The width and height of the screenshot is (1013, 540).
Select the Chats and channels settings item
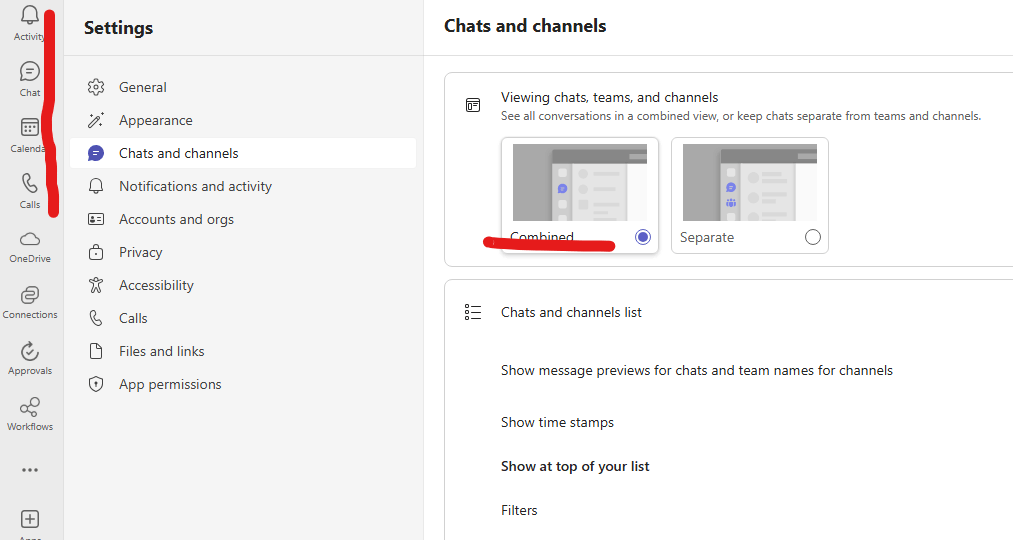(x=243, y=153)
